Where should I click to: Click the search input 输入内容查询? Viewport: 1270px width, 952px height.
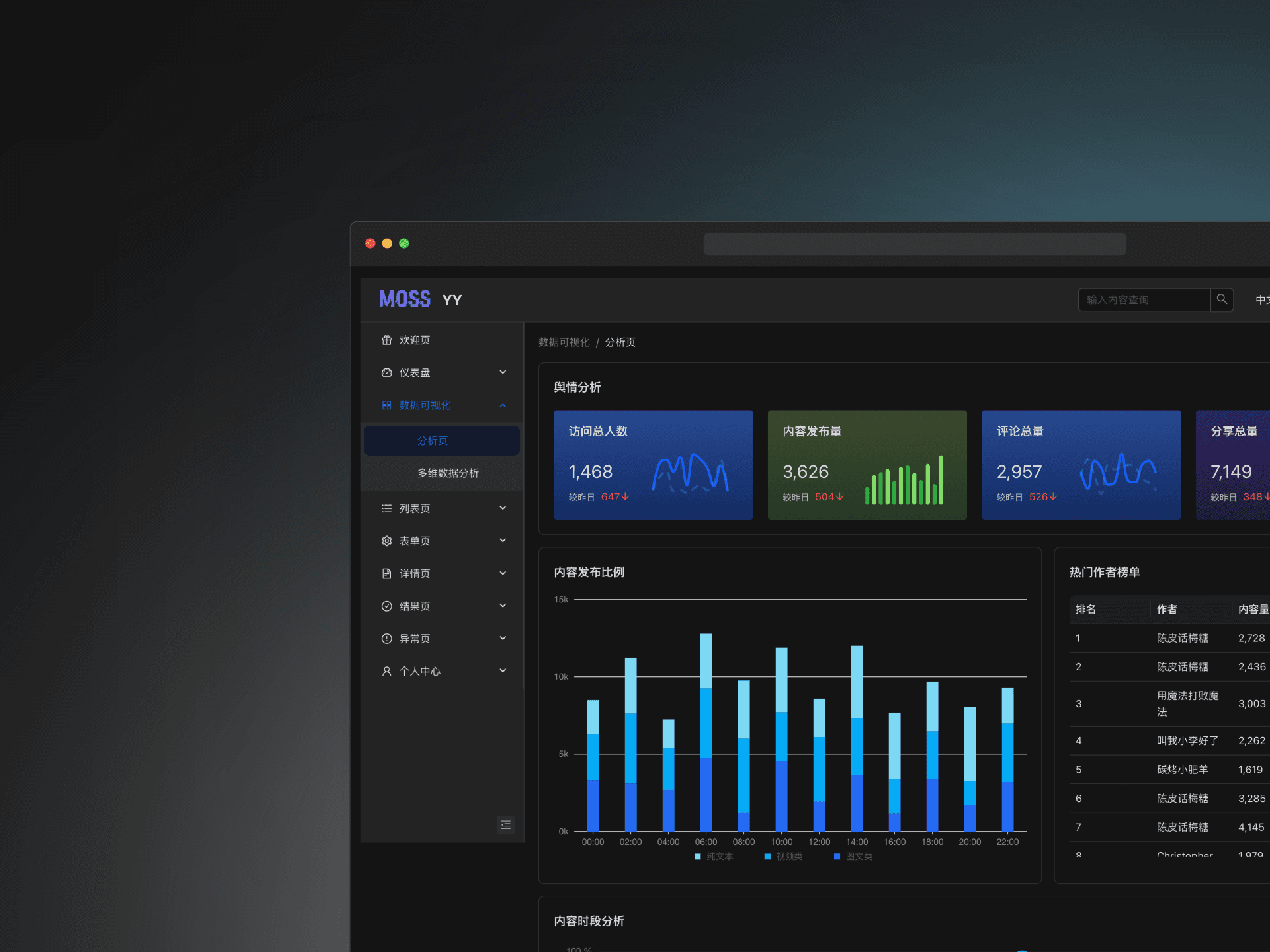(1144, 299)
